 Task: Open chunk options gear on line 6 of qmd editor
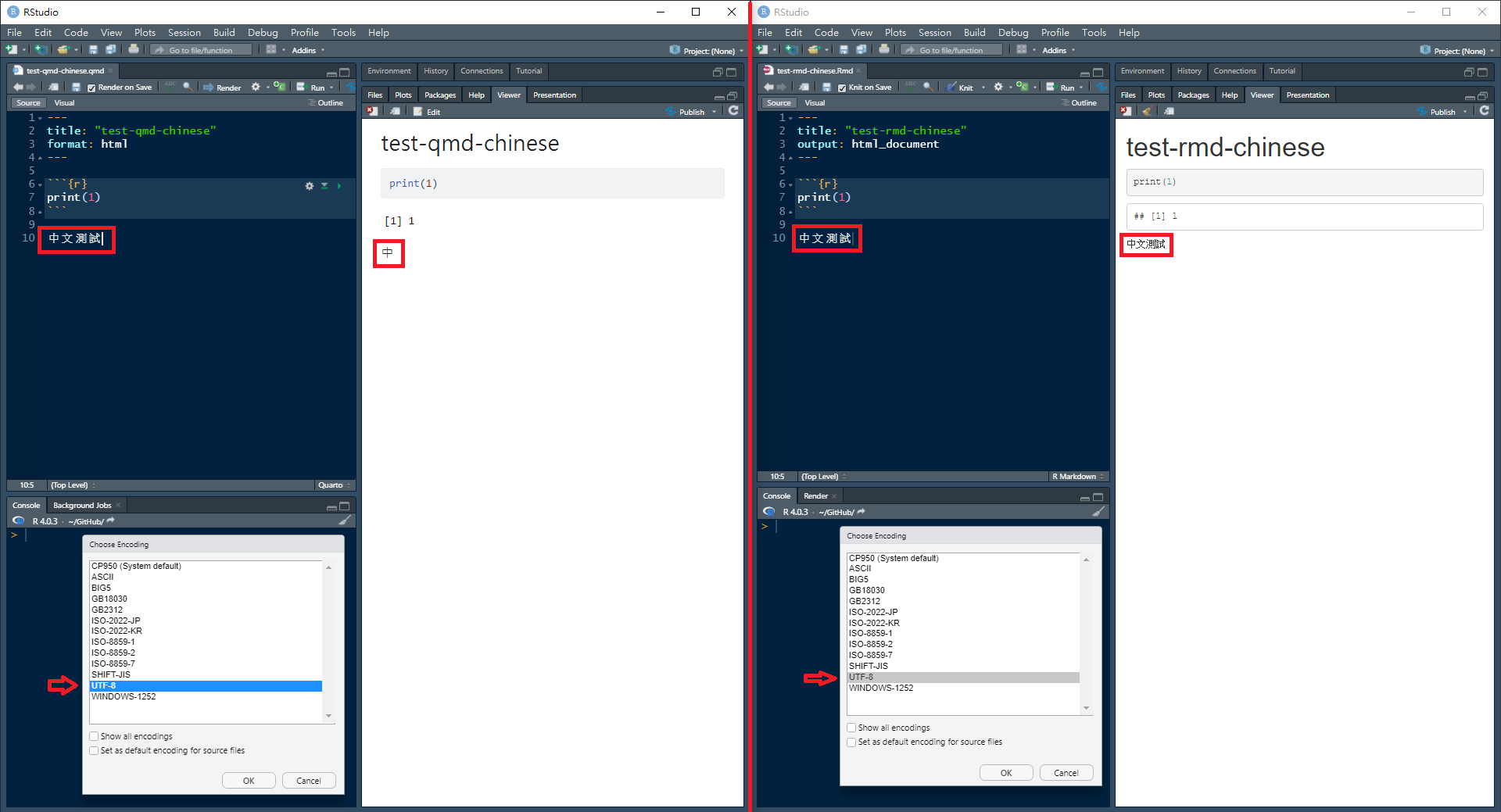[310, 186]
